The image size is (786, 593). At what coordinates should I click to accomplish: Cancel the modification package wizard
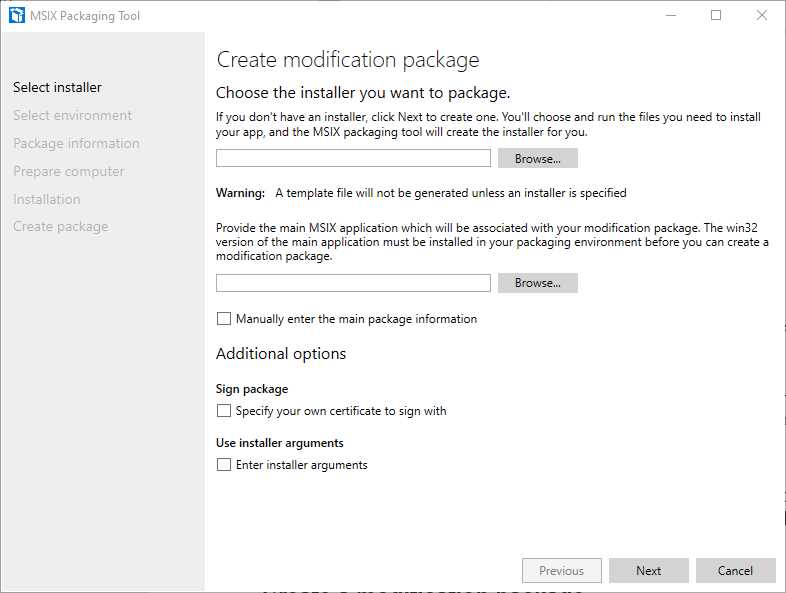click(x=735, y=570)
